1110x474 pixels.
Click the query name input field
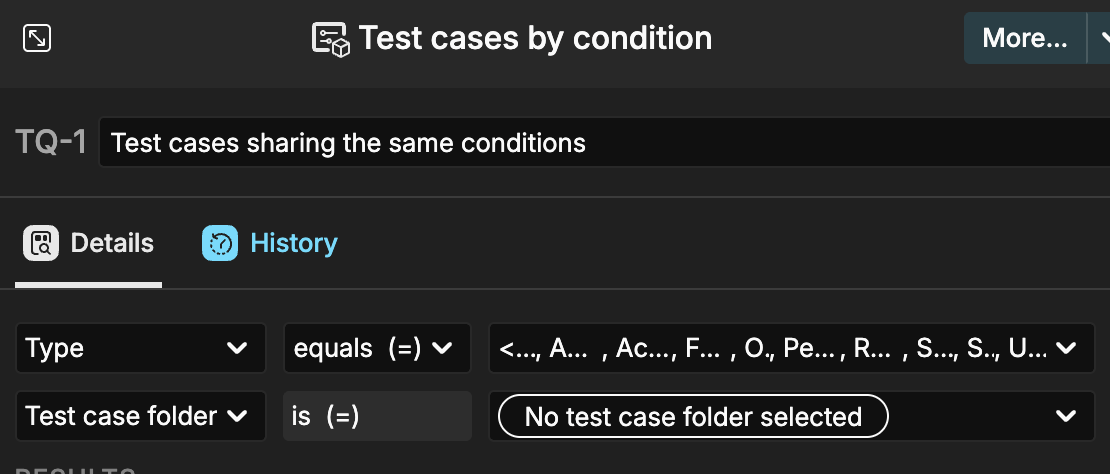tap(600, 143)
